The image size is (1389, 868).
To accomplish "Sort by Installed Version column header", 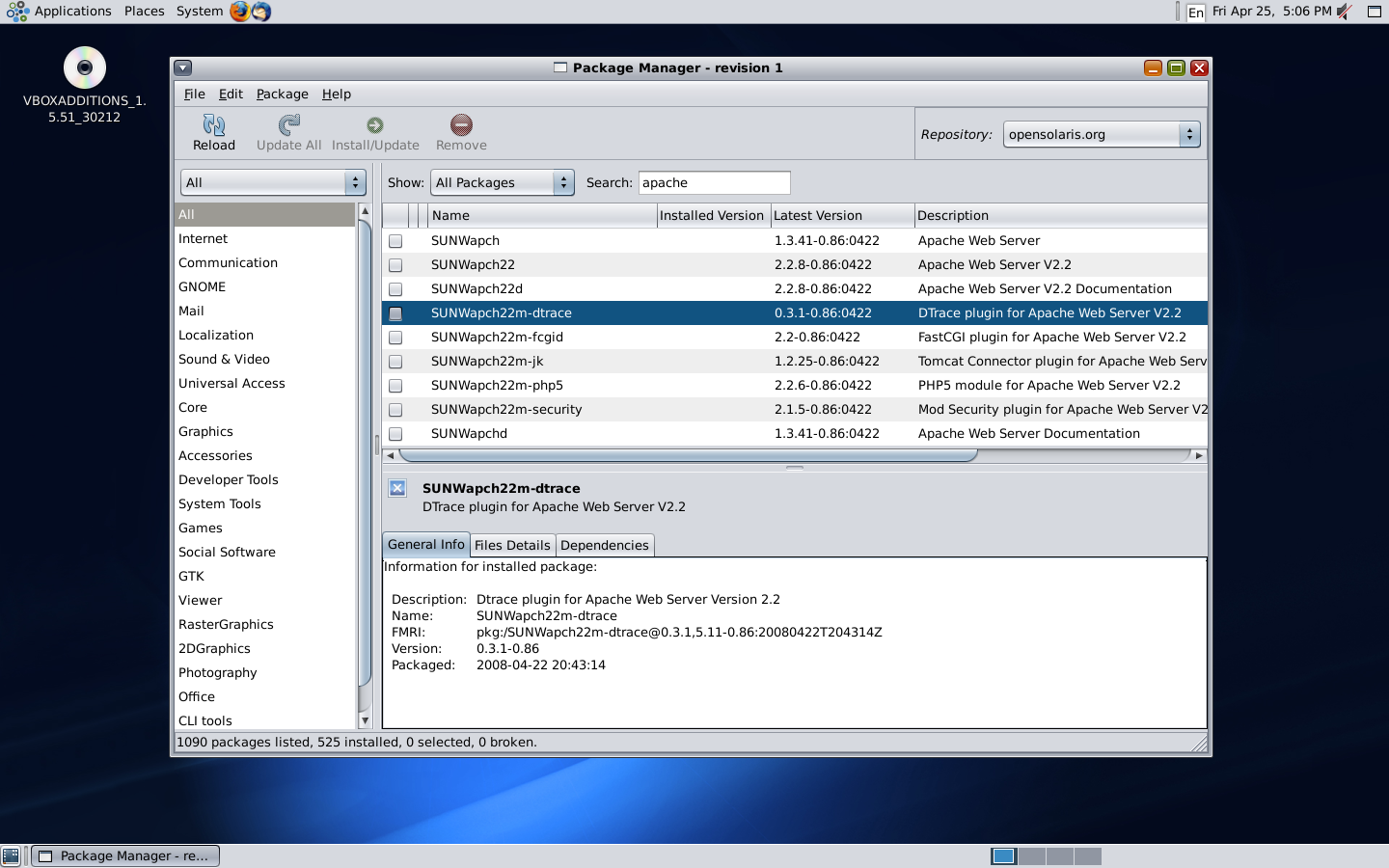I will click(712, 215).
